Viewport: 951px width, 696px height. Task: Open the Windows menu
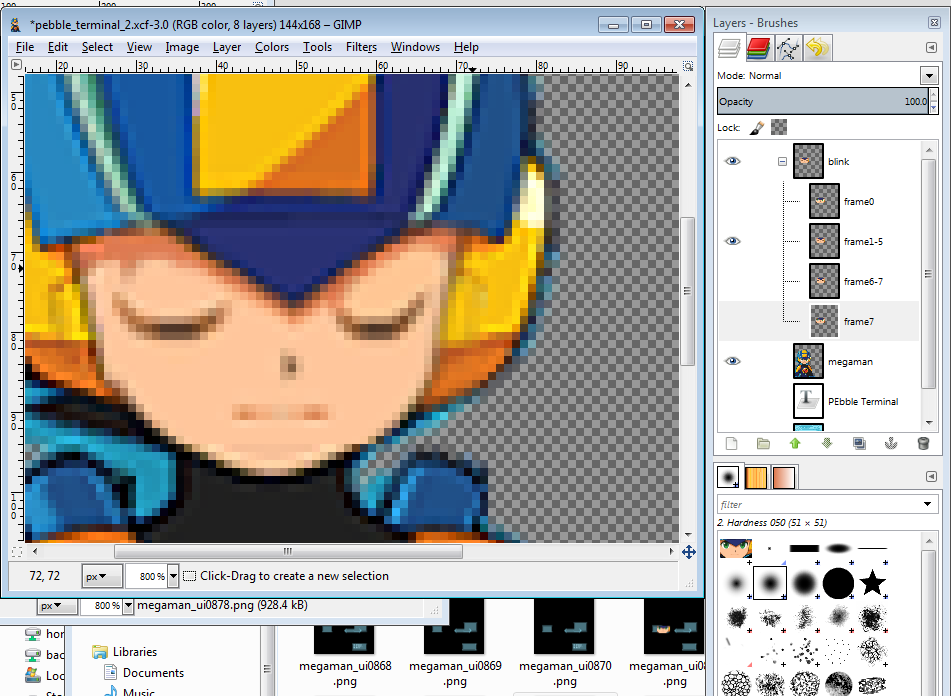point(415,47)
